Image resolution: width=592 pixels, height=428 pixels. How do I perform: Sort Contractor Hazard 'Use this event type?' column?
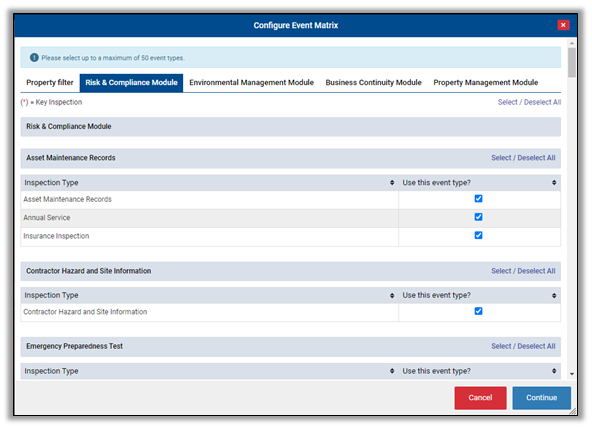[x=554, y=296]
